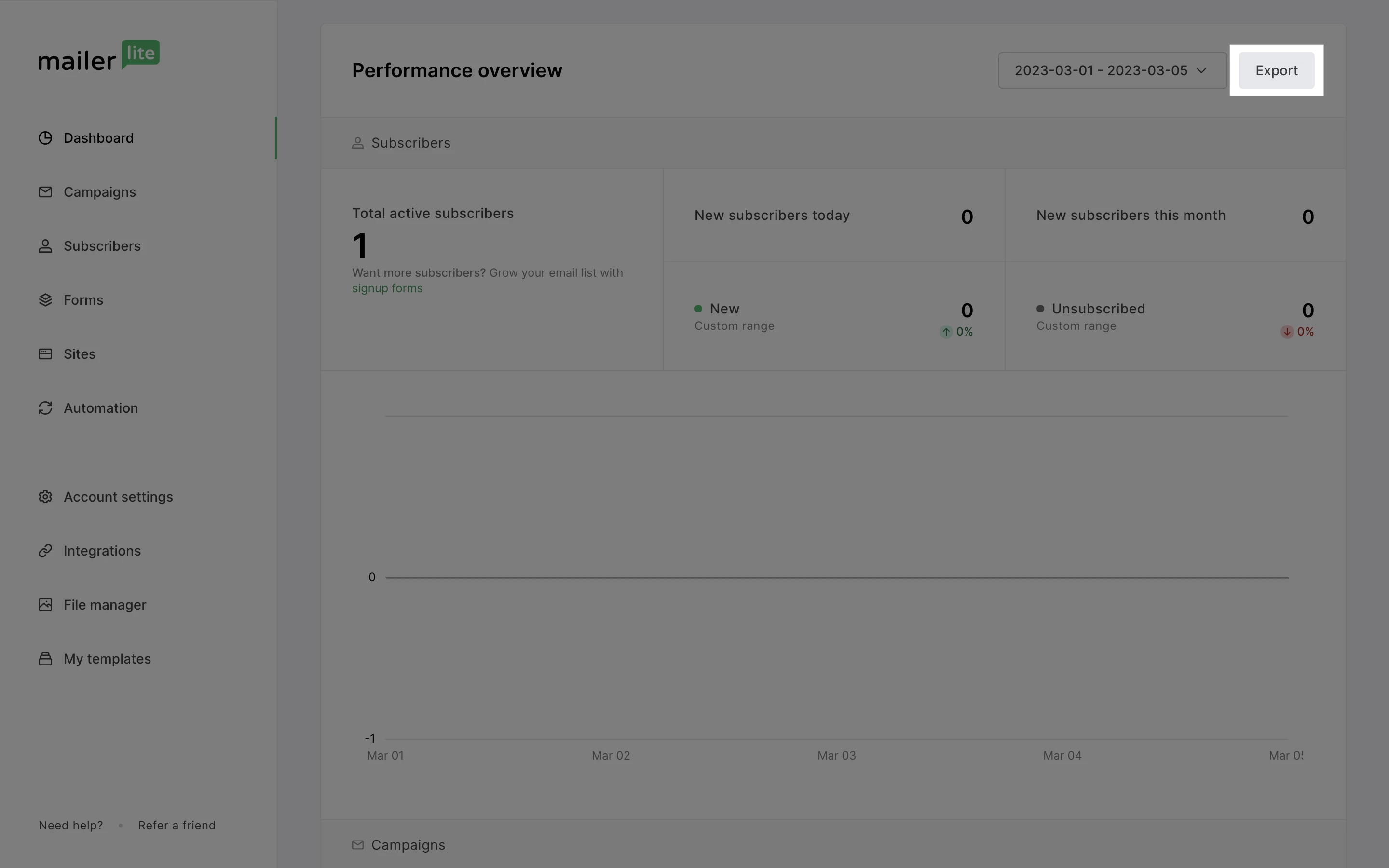1389x868 pixels.
Task: Click the Account settings gear icon
Action: point(45,497)
